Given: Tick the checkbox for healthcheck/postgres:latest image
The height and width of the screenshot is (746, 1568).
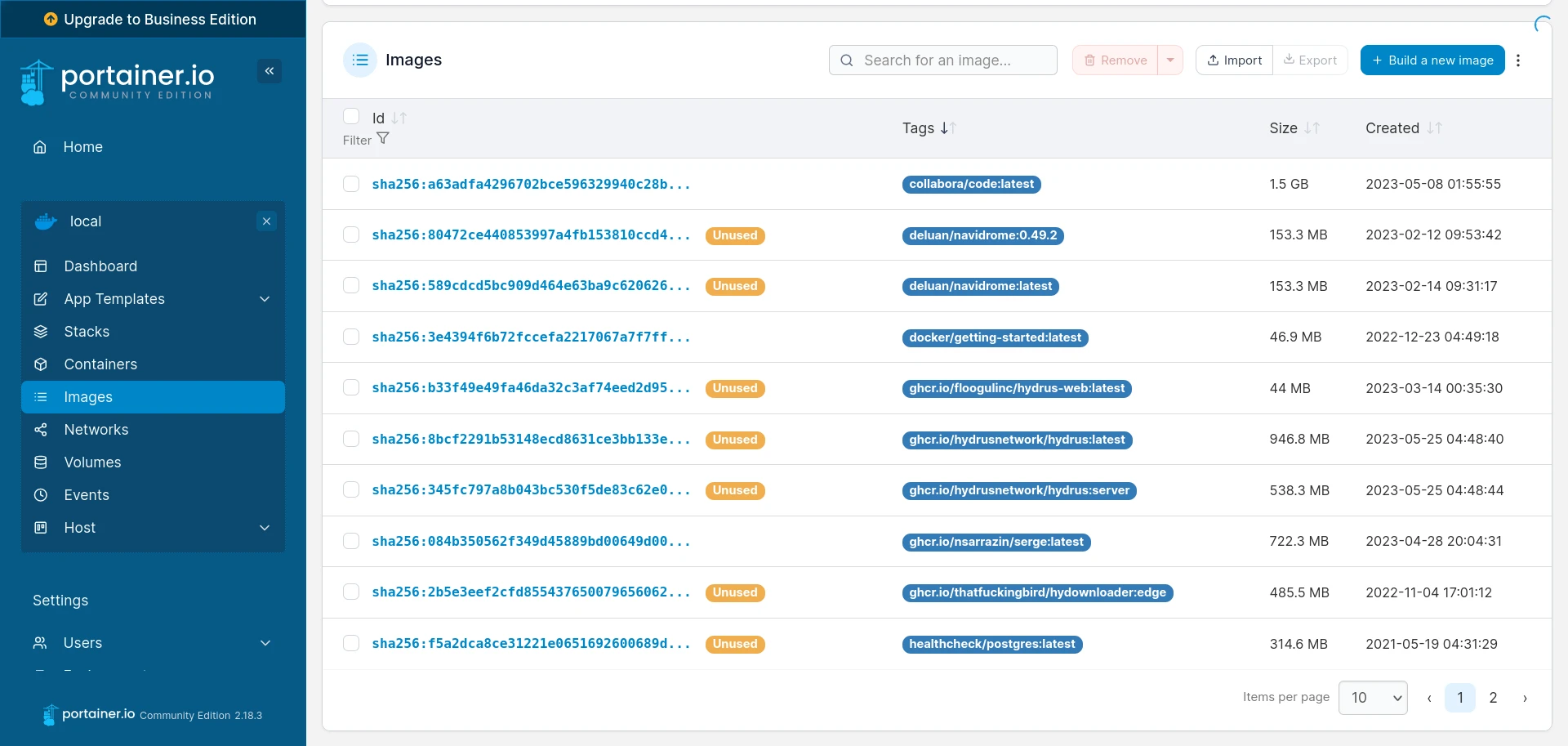Looking at the screenshot, I should point(351,643).
